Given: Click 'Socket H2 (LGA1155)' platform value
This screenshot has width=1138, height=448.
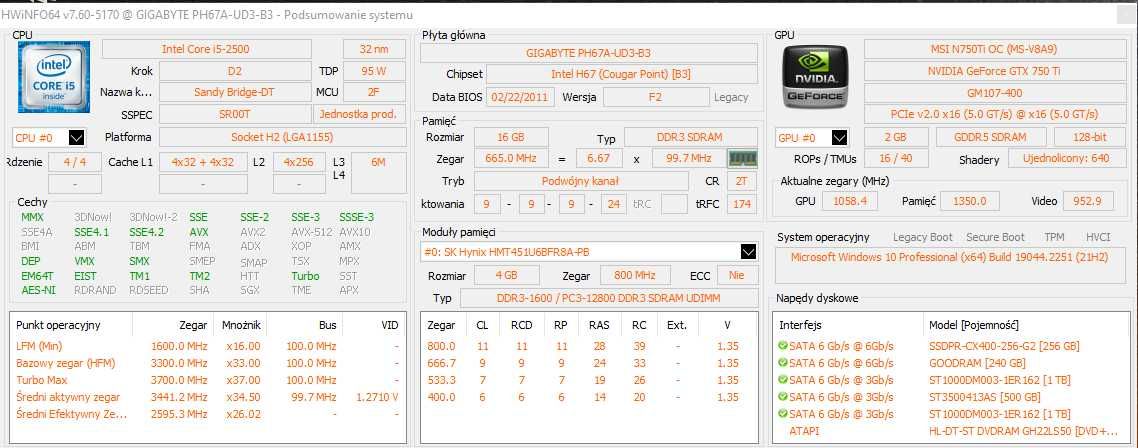Looking at the screenshot, I should pyautogui.click(x=282, y=137).
